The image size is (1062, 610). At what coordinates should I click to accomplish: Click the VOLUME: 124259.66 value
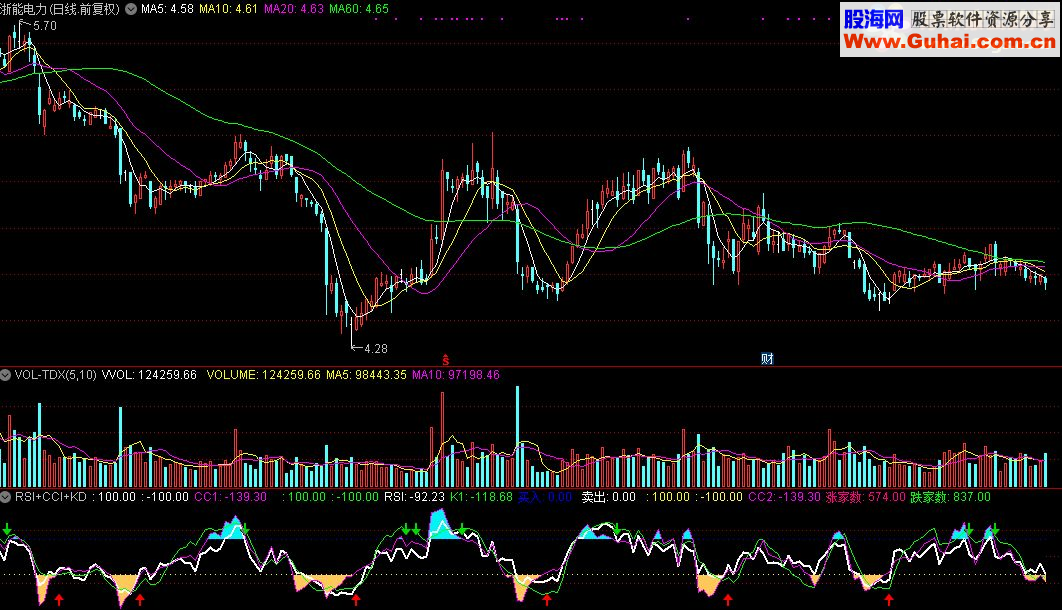click(263, 374)
